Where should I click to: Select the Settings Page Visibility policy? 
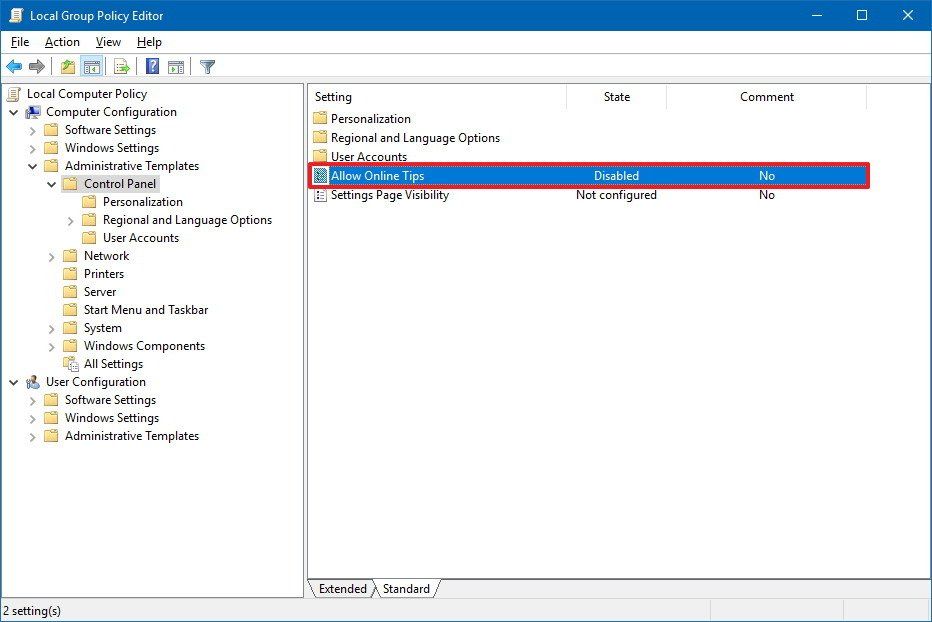pyautogui.click(x=389, y=195)
